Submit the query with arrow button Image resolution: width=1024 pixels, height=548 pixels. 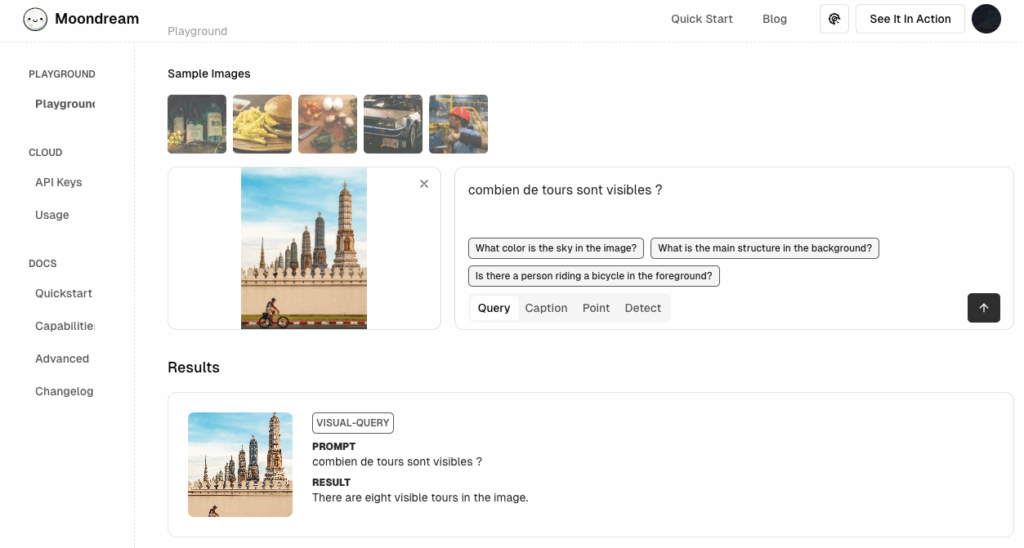point(983,308)
